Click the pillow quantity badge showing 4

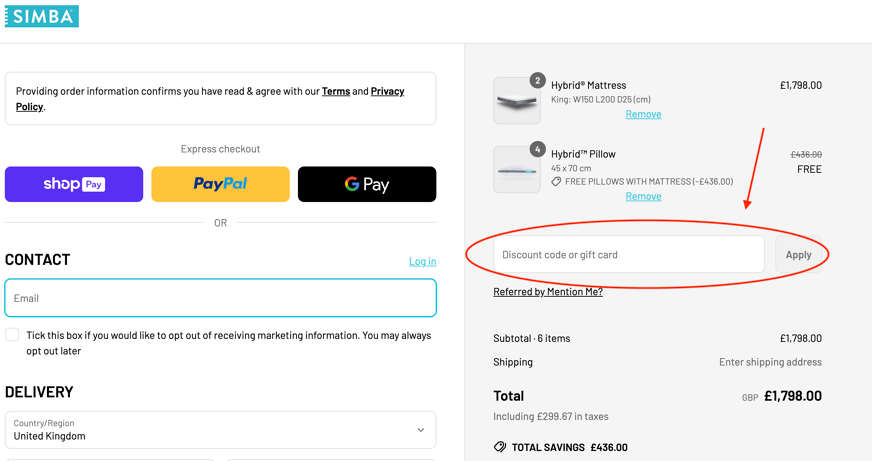537,149
